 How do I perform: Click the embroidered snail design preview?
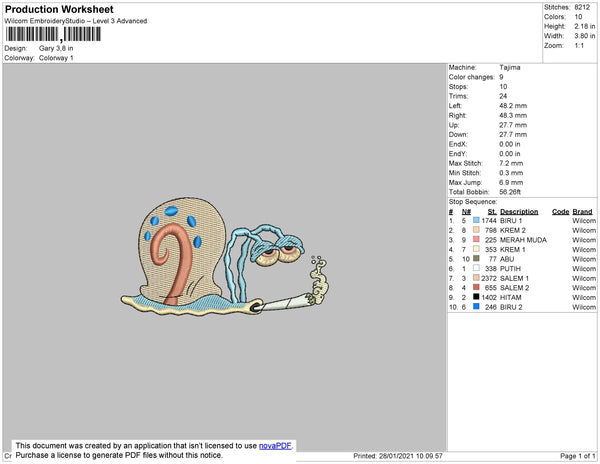coord(225,256)
